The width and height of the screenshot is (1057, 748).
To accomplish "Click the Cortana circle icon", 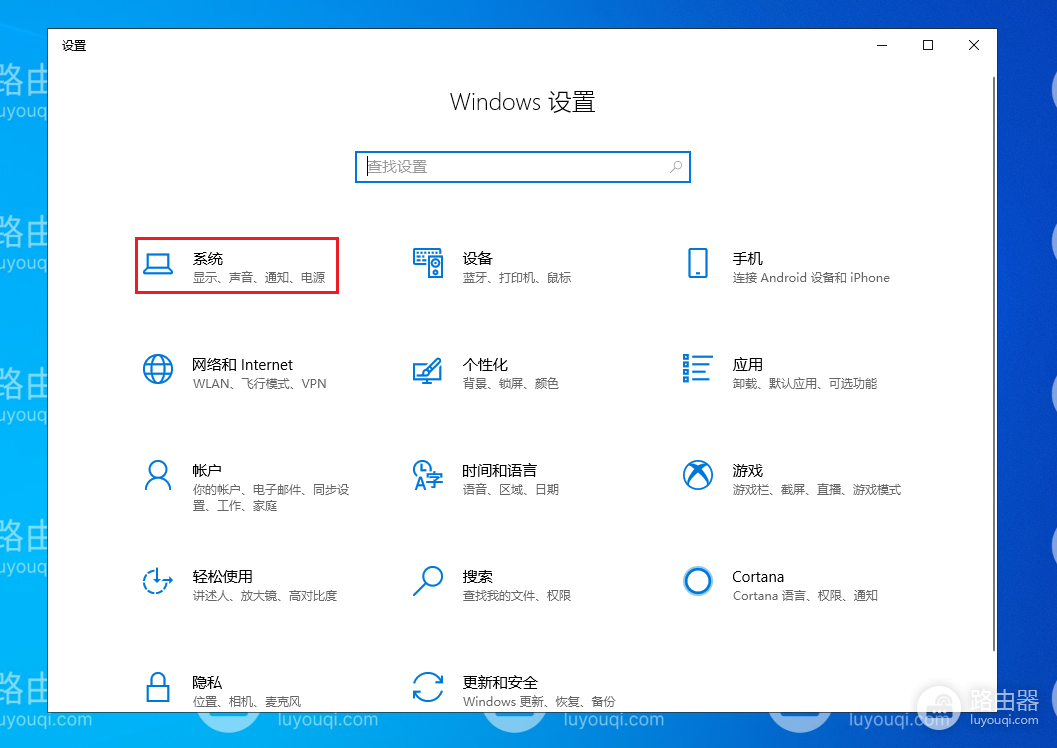I will click(x=698, y=581).
